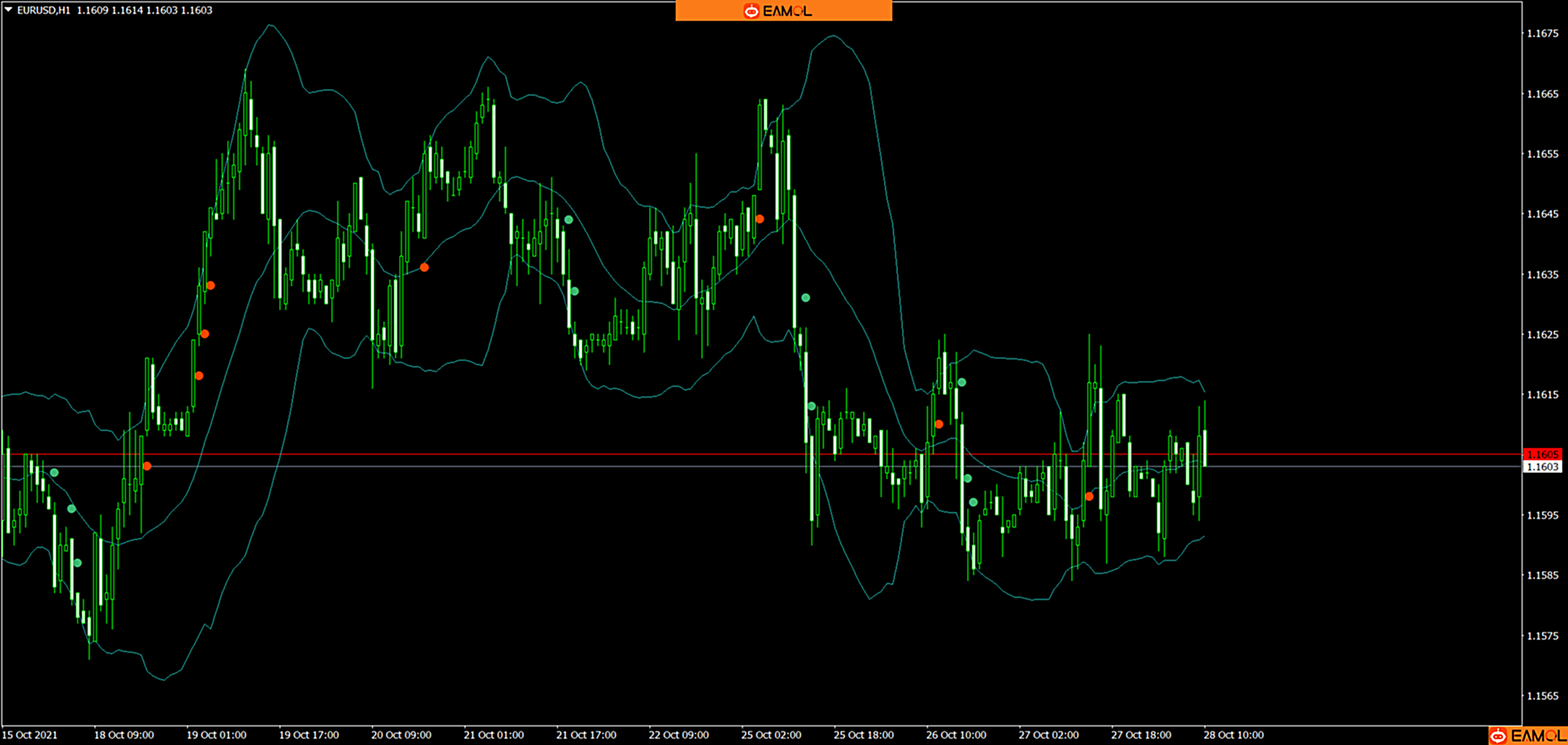Viewport: 1568px width, 745px height.
Task: Click the '26 Oct 10:00' time label
Action: (x=956, y=735)
